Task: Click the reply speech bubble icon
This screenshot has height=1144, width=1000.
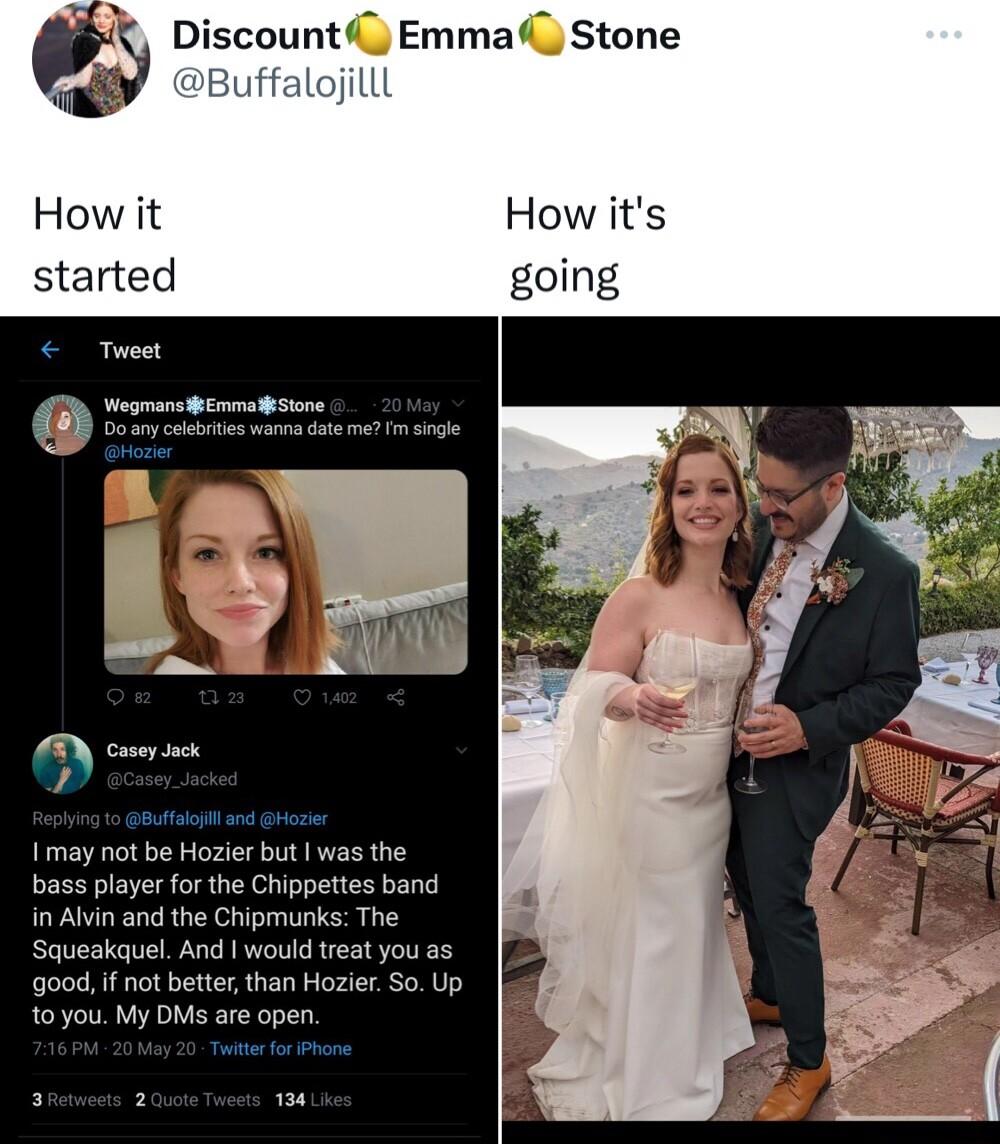Action: pyautogui.click(x=114, y=697)
